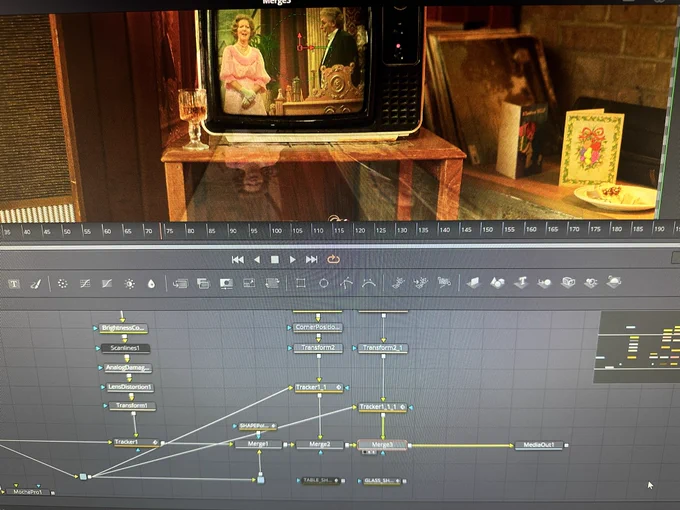Image resolution: width=680 pixels, height=510 pixels.
Task: Select the MediaOut1 node
Action: [x=539, y=445]
